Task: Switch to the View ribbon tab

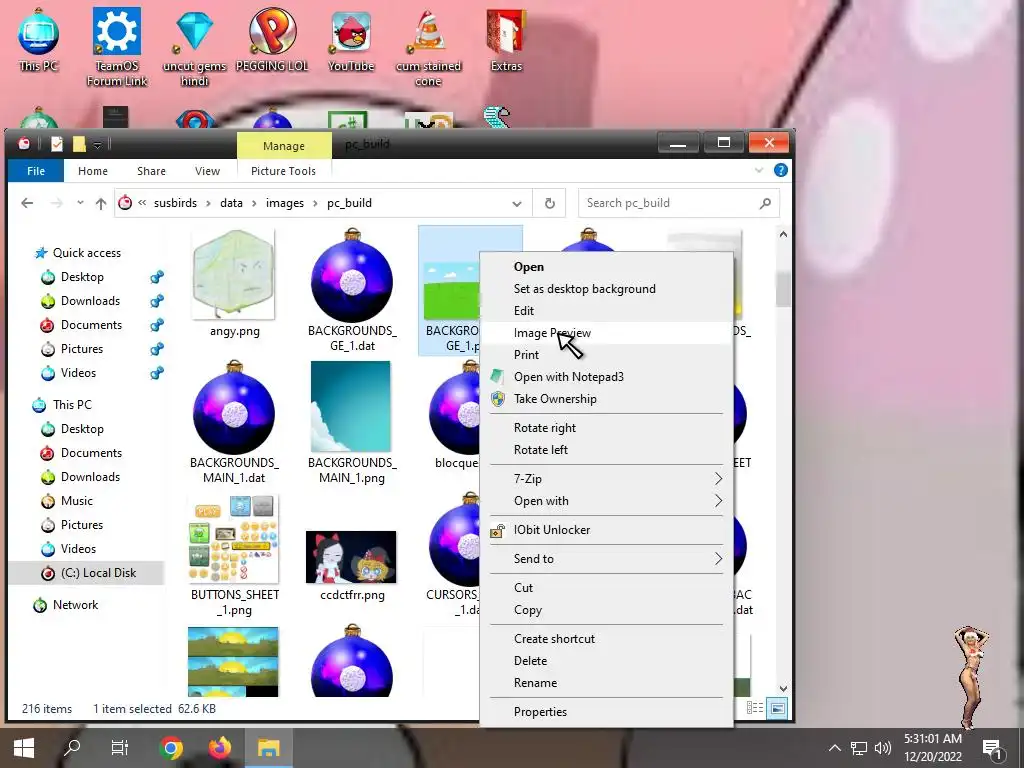Action: (207, 170)
